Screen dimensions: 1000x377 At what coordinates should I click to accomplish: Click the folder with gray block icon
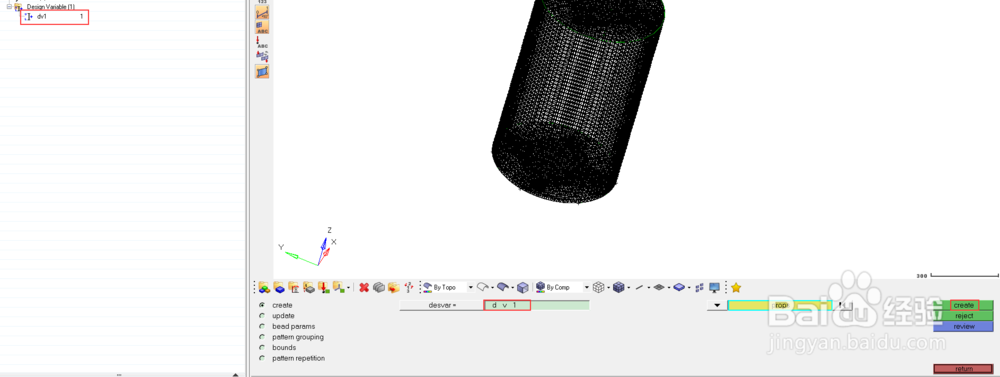tap(309, 288)
